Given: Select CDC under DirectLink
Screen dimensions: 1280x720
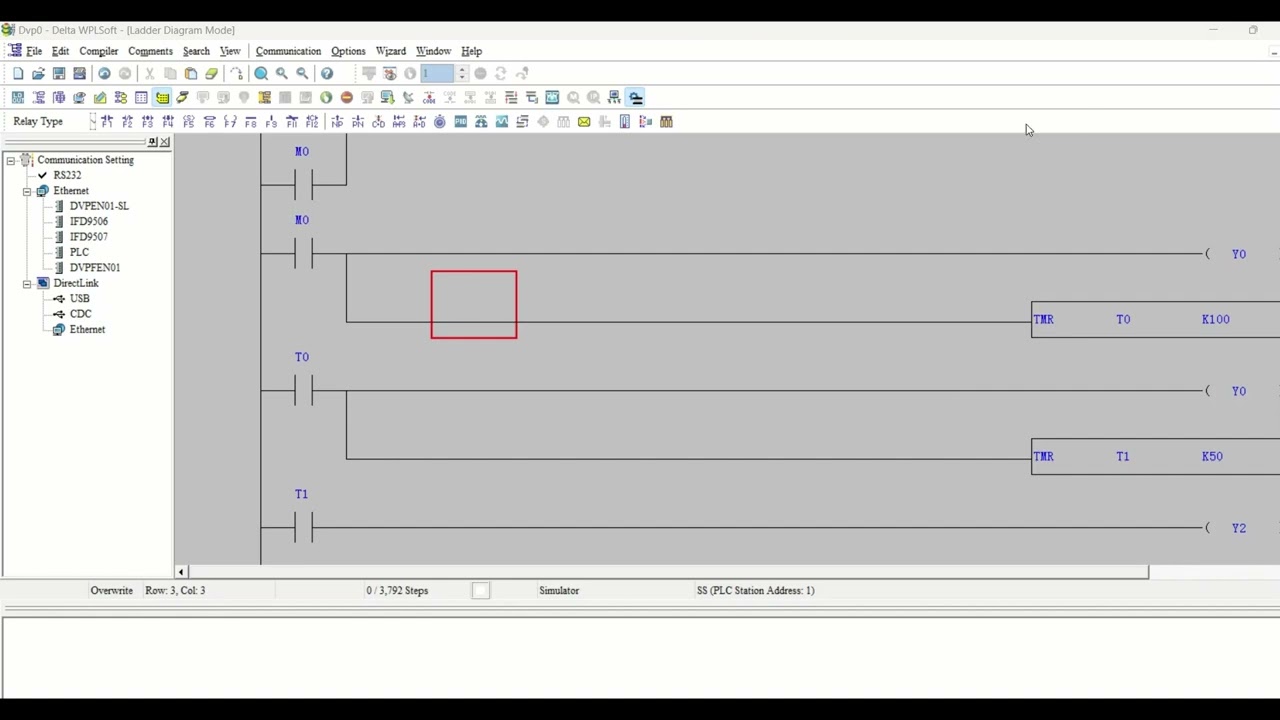Looking at the screenshot, I should (x=80, y=314).
